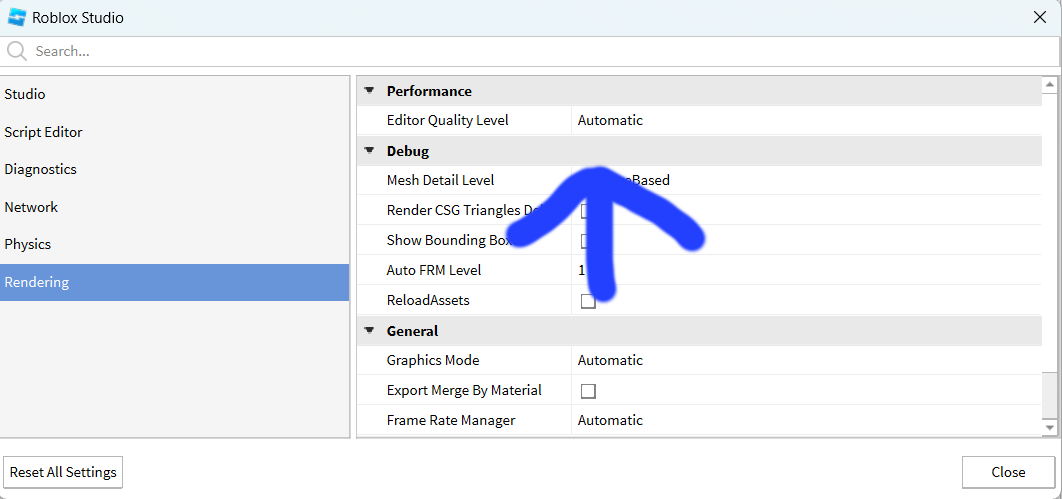
Task: Open the Script Editor settings category
Action: [x=175, y=132]
